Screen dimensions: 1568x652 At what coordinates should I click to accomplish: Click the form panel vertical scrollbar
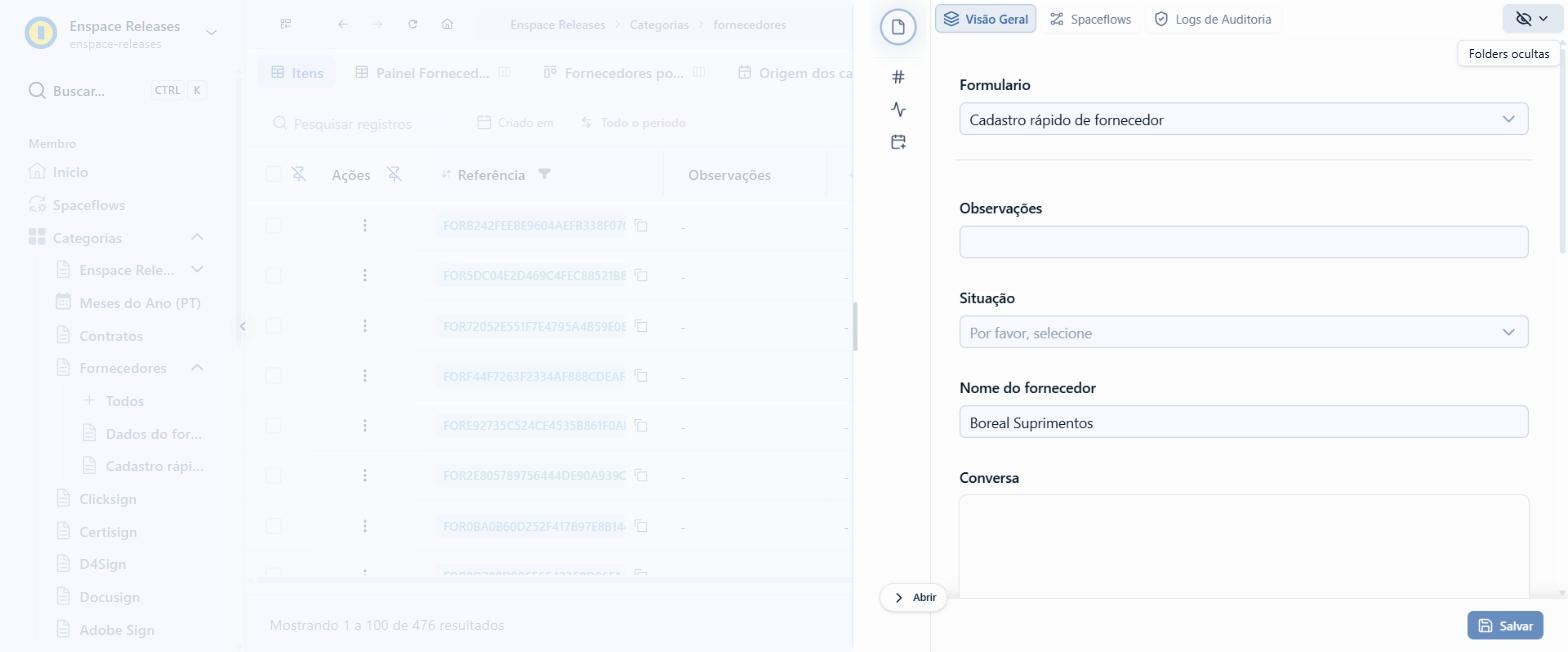pos(1563,150)
